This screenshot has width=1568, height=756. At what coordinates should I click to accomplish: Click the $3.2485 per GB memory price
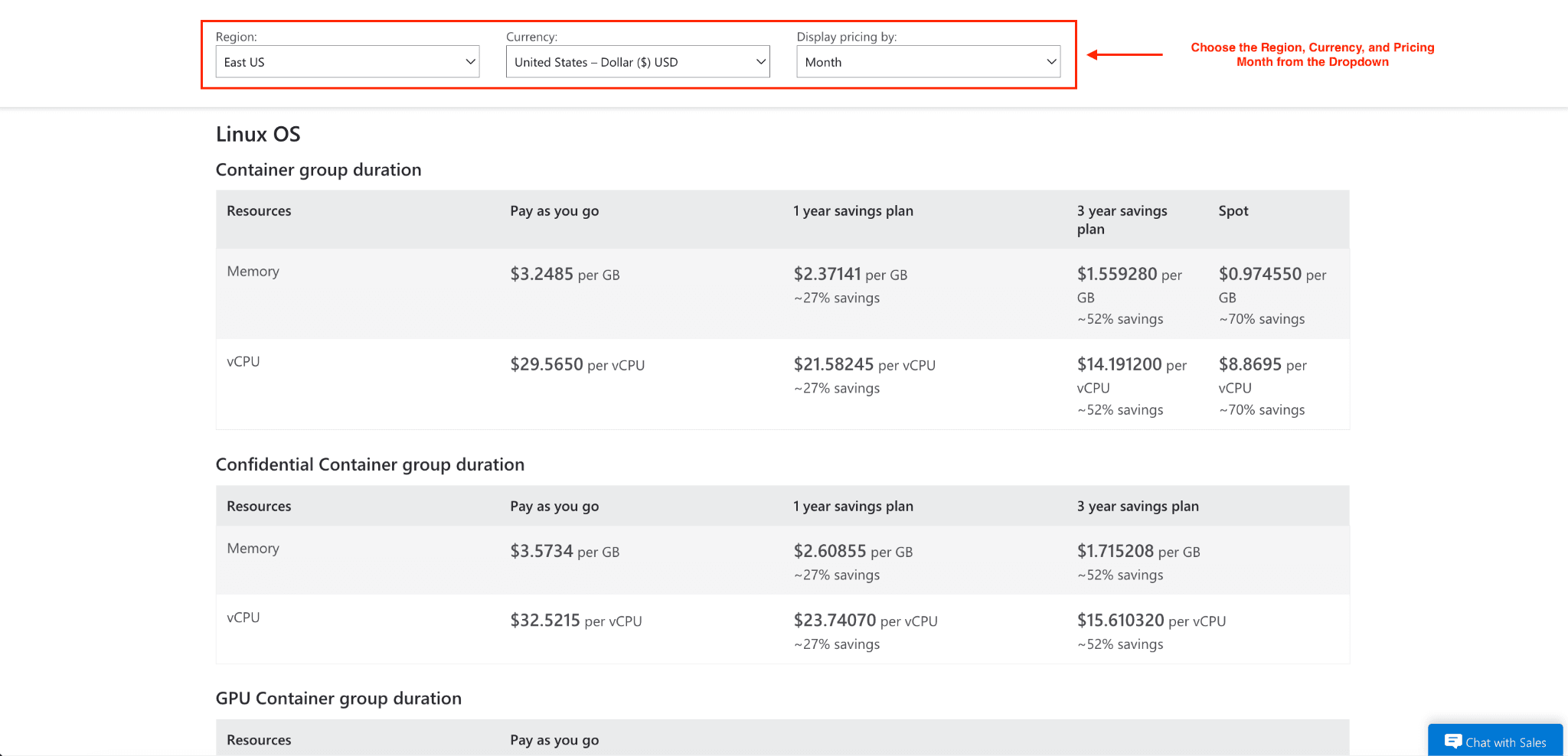coord(565,274)
